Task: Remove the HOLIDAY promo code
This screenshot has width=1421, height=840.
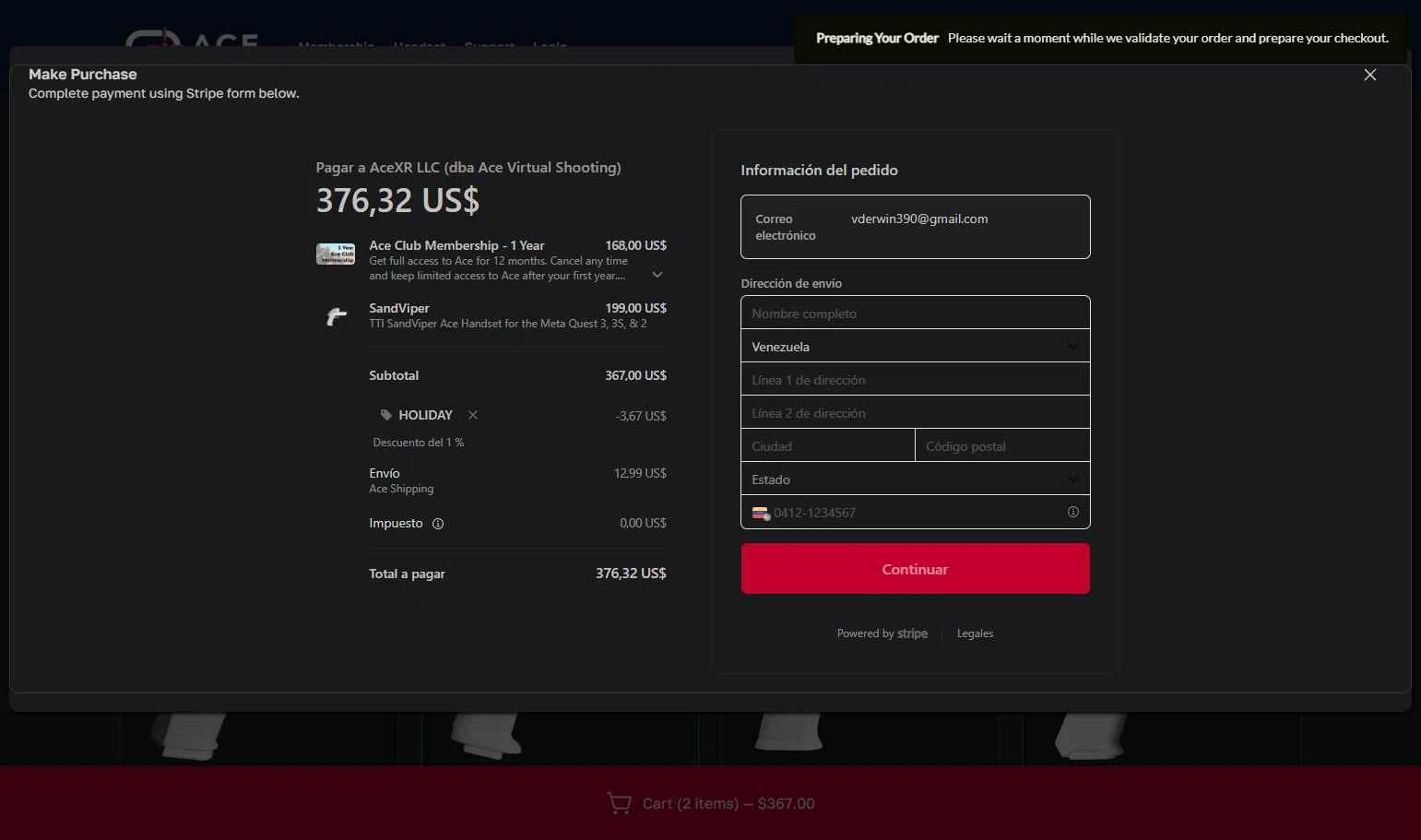Action: coord(473,415)
